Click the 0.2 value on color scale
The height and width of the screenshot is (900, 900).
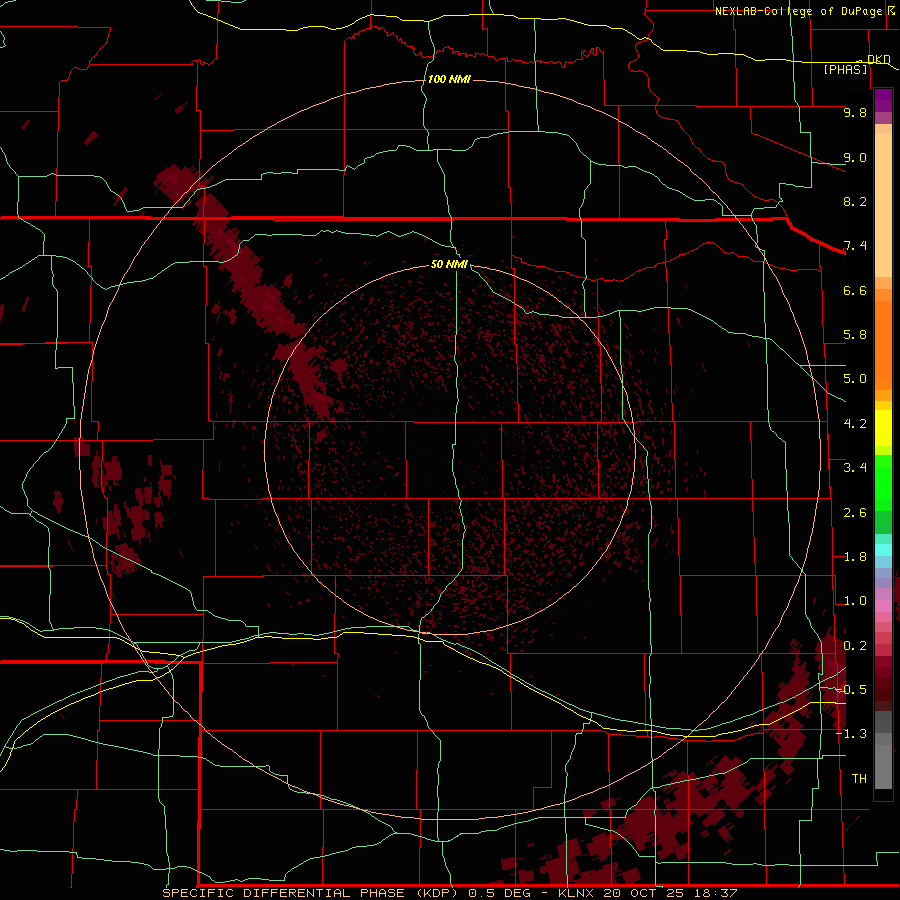[x=855, y=646]
